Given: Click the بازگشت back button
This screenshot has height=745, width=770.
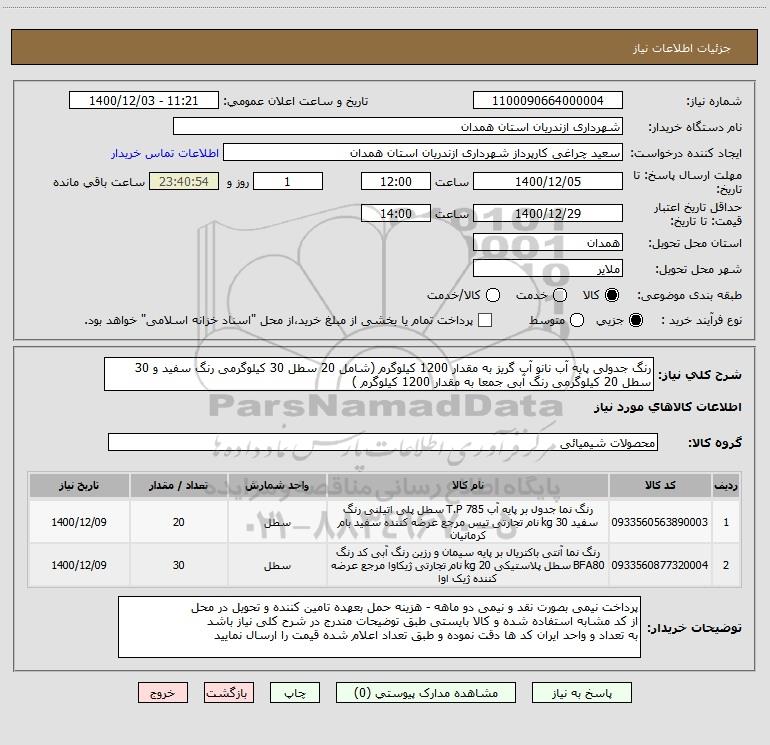Looking at the screenshot, I should click(x=229, y=692).
